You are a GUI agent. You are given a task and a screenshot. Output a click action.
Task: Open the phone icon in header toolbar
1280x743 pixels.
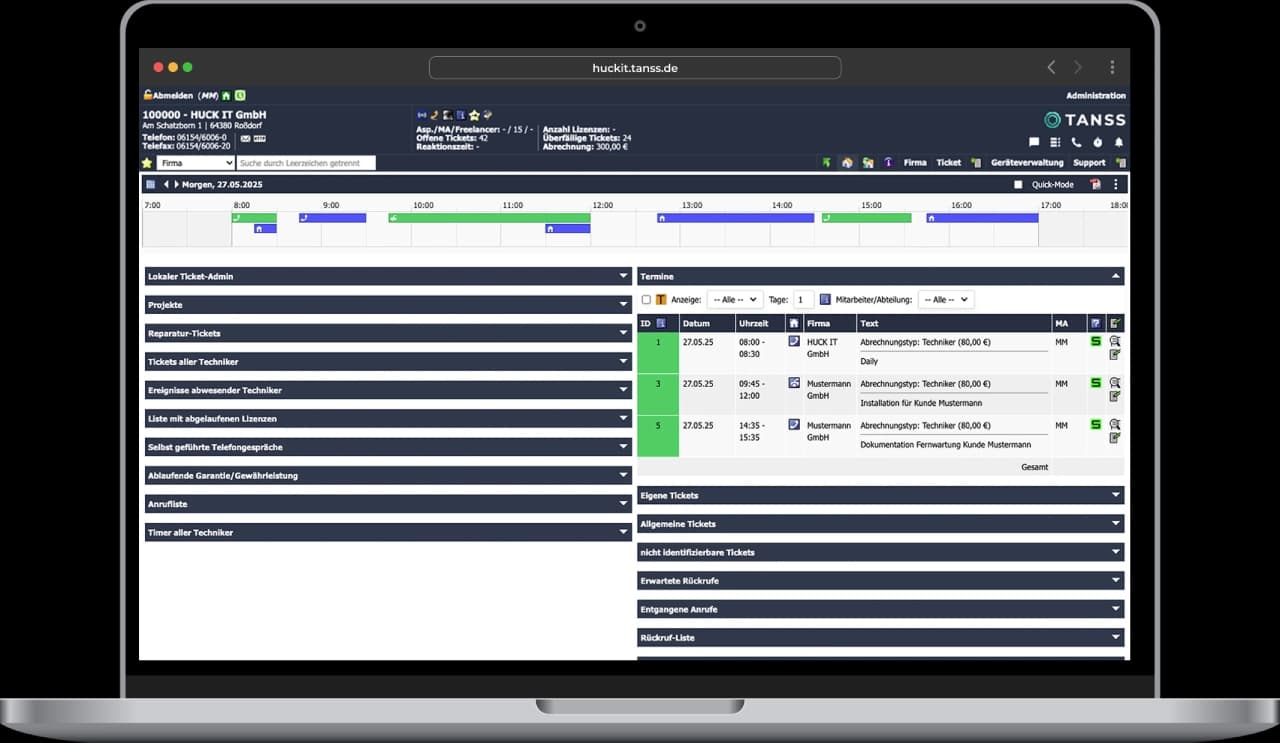tap(1076, 143)
